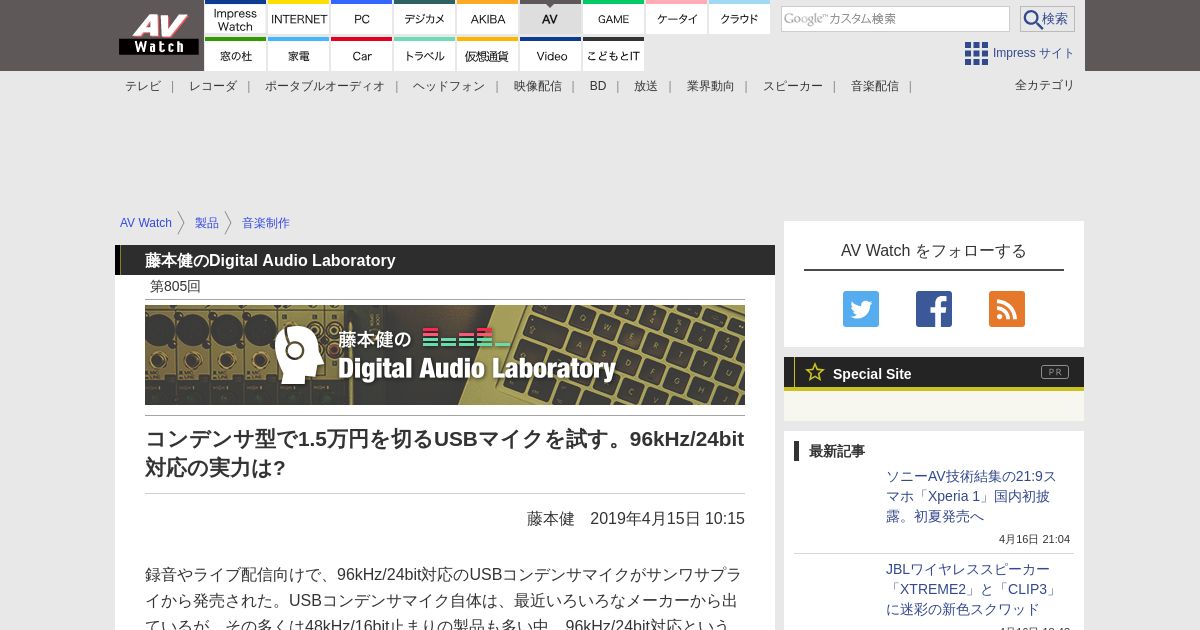Go to the ヘッドフォン category
The image size is (1200, 630).
click(449, 86)
